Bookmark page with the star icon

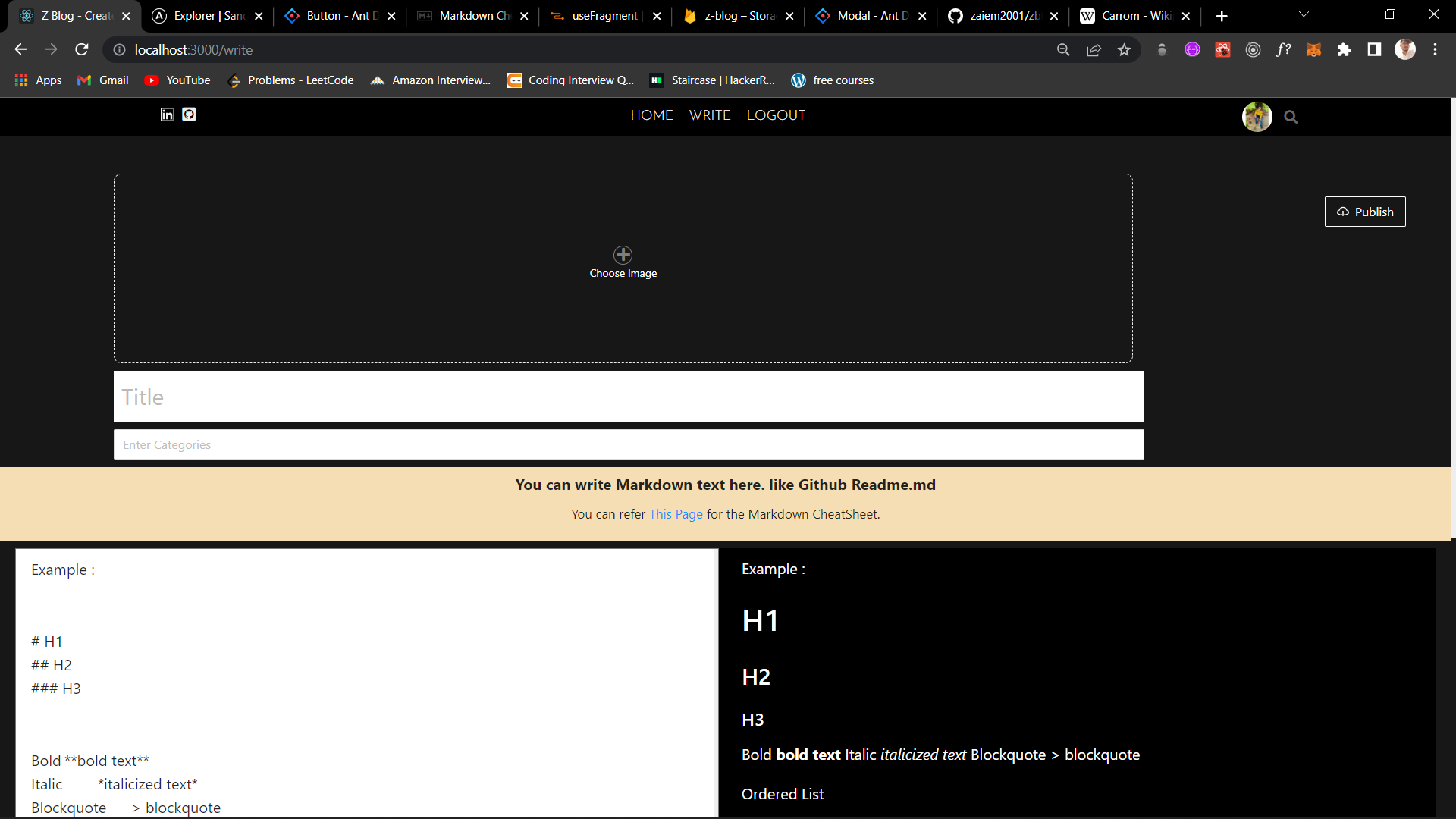1124,50
